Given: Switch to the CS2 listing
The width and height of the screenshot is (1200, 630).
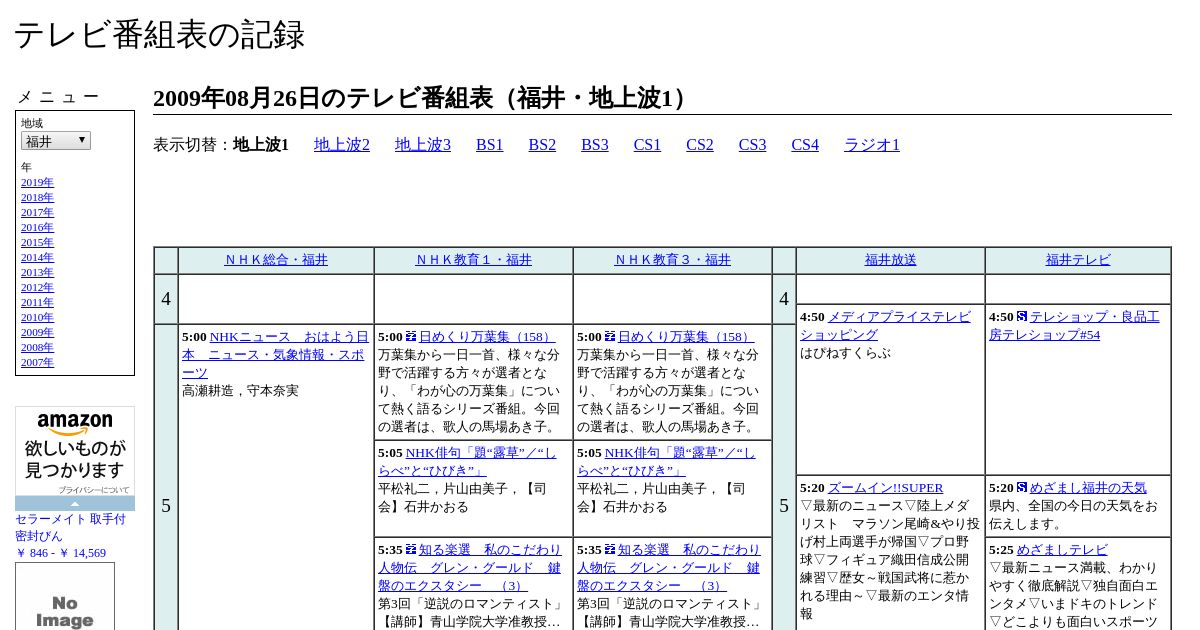Looking at the screenshot, I should coord(700,145).
